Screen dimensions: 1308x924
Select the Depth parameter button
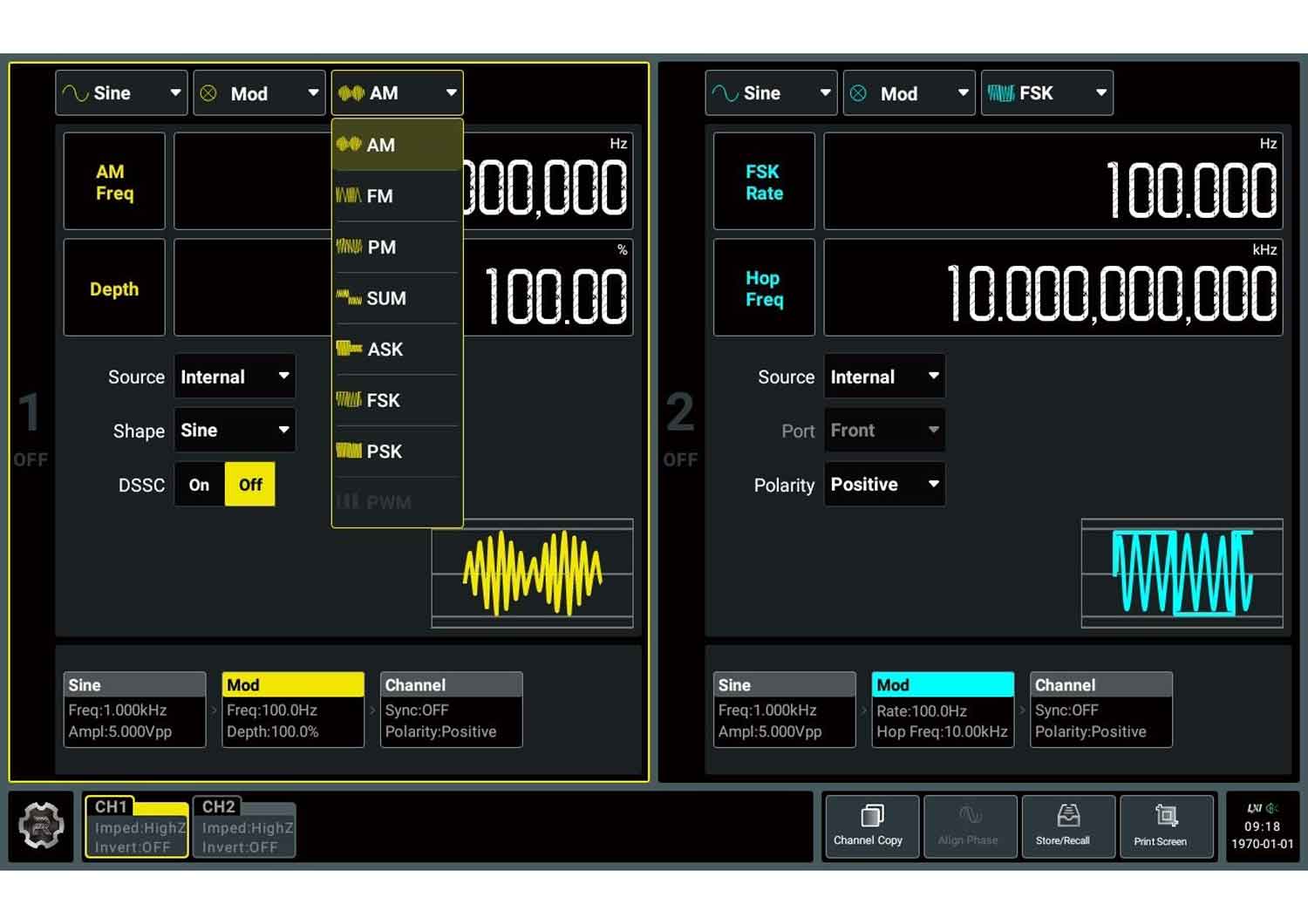tap(114, 288)
